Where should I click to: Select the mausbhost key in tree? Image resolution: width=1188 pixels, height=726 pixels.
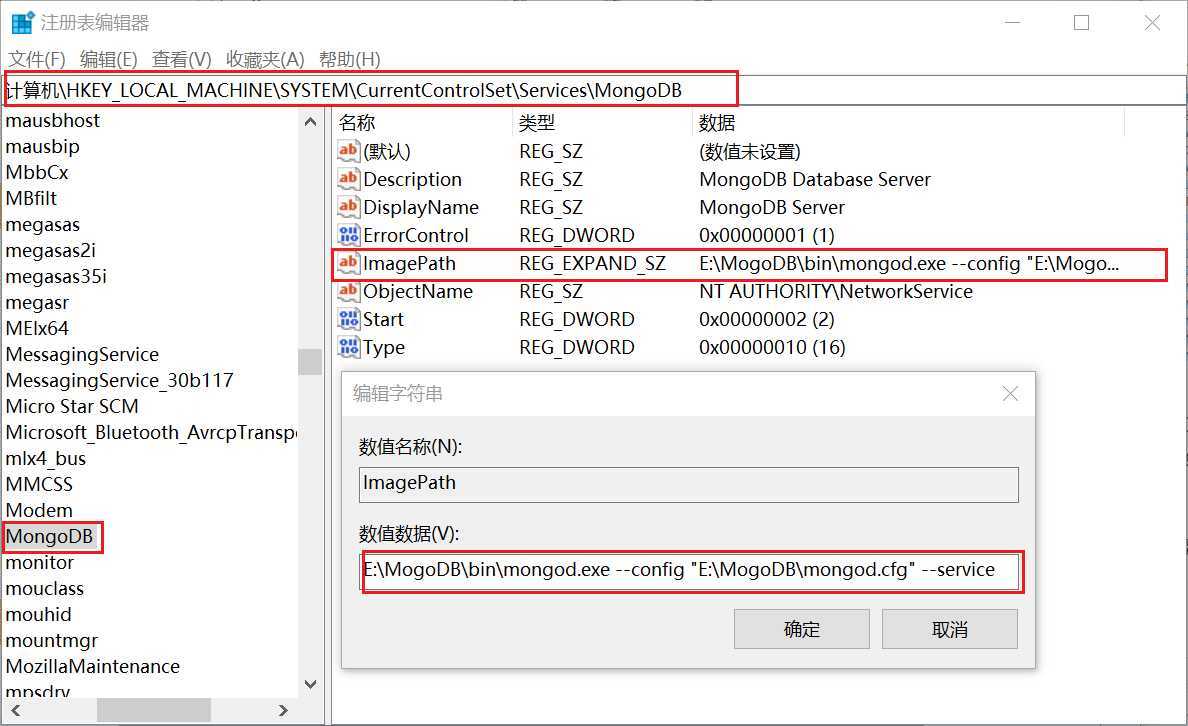tap(52, 120)
